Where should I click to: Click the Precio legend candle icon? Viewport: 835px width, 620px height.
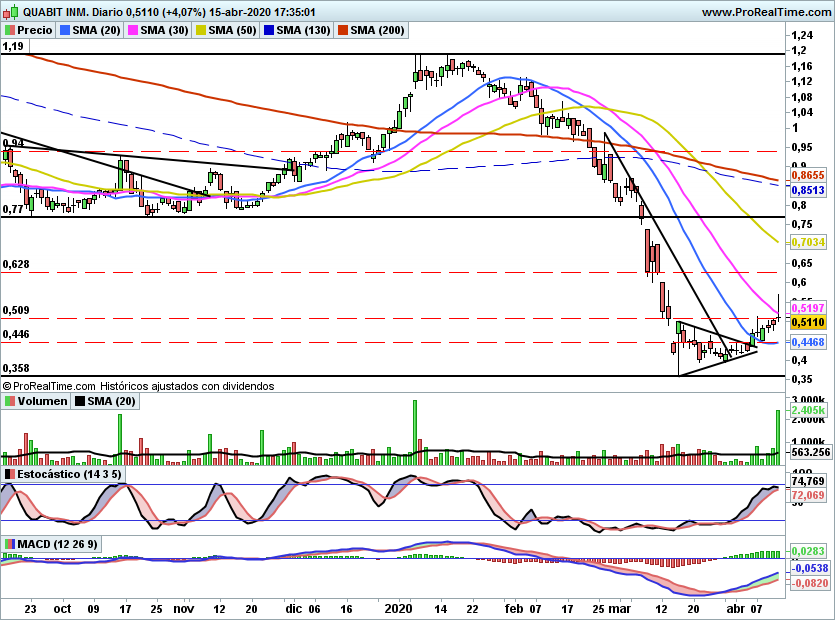(10, 30)
